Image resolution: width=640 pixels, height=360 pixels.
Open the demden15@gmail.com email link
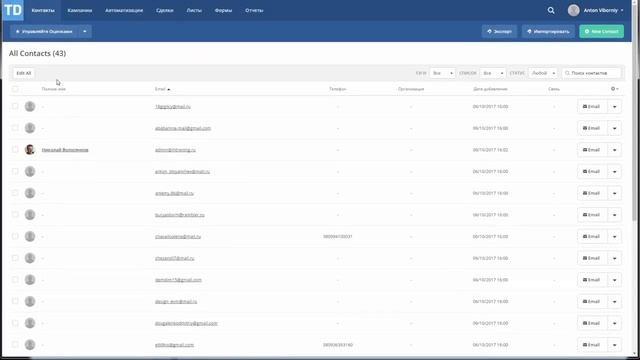tap(178, 280)
